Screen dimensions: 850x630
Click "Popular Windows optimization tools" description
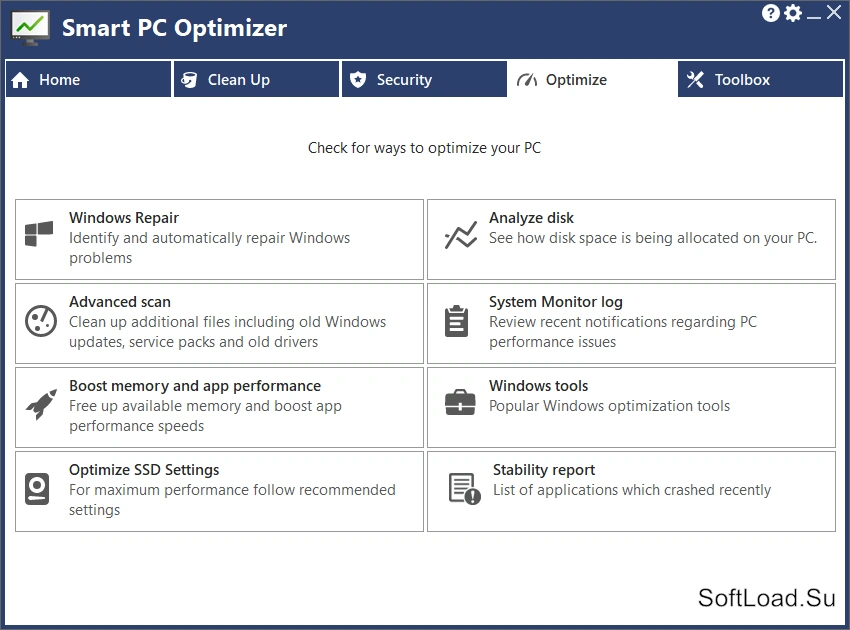click(609, 406)
